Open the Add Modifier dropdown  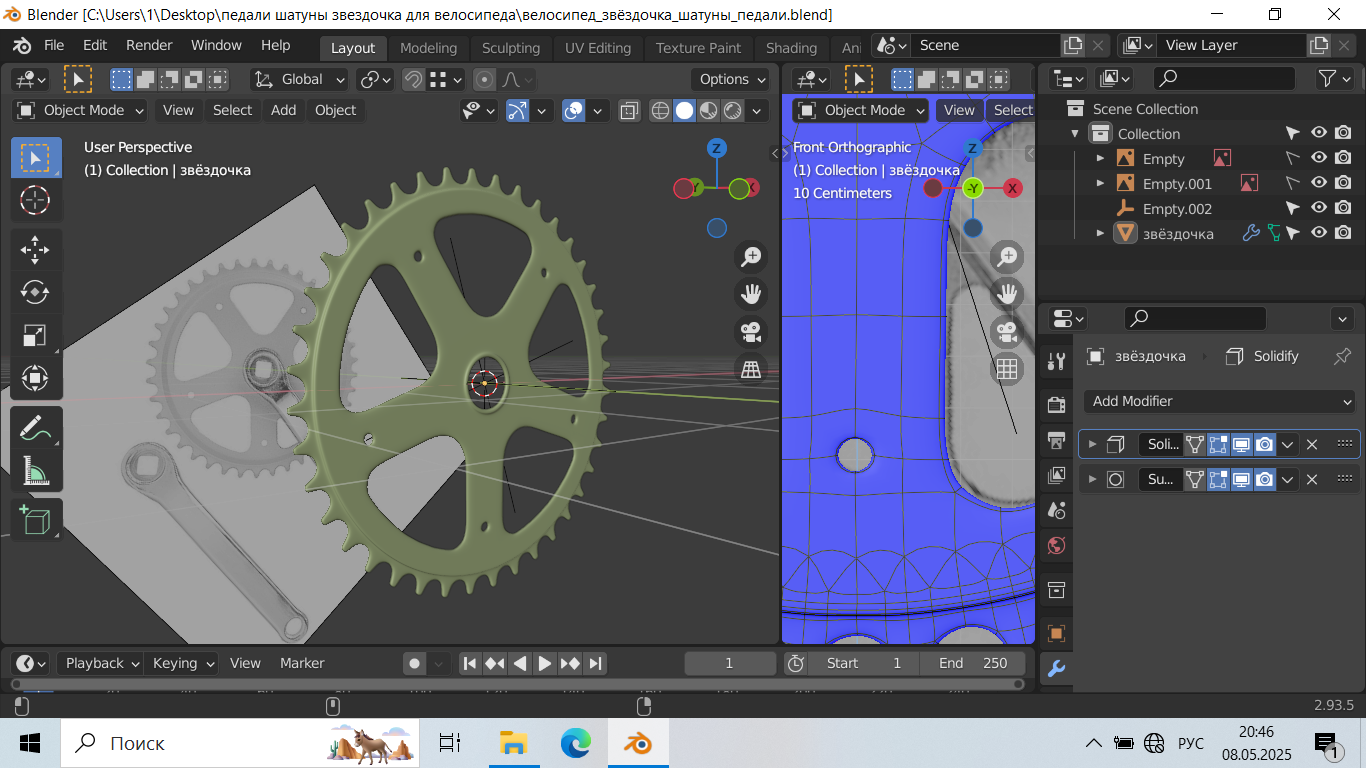coord(1219,401)
